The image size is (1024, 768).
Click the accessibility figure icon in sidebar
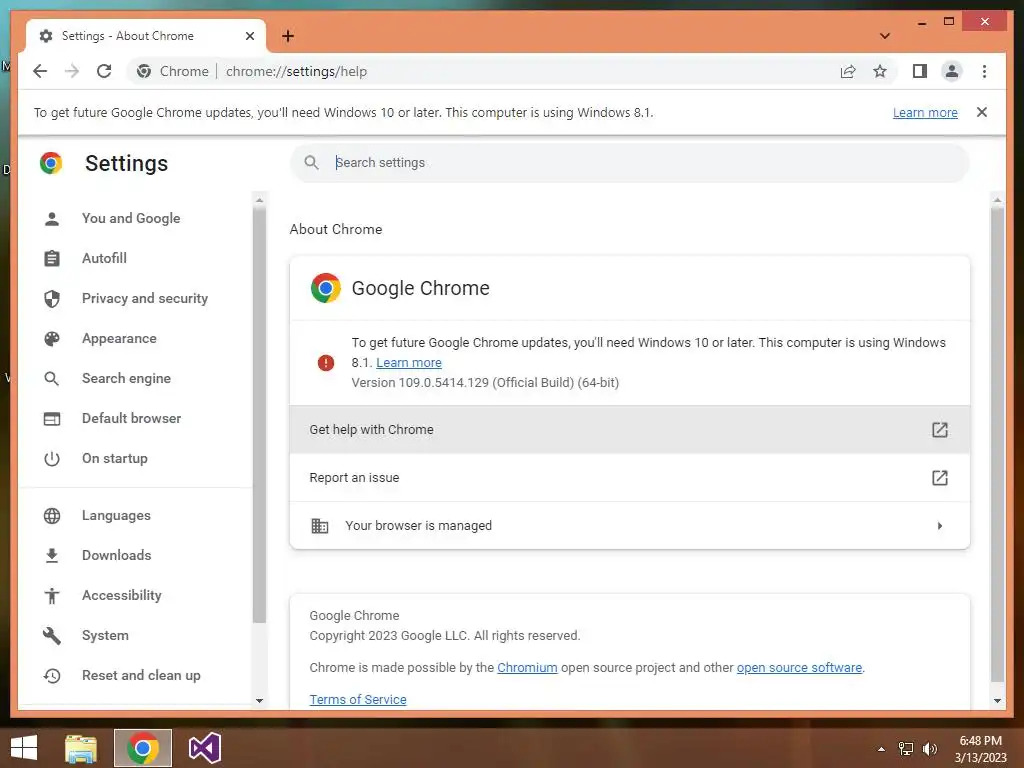pyautogui.click(x=52, y=596)
